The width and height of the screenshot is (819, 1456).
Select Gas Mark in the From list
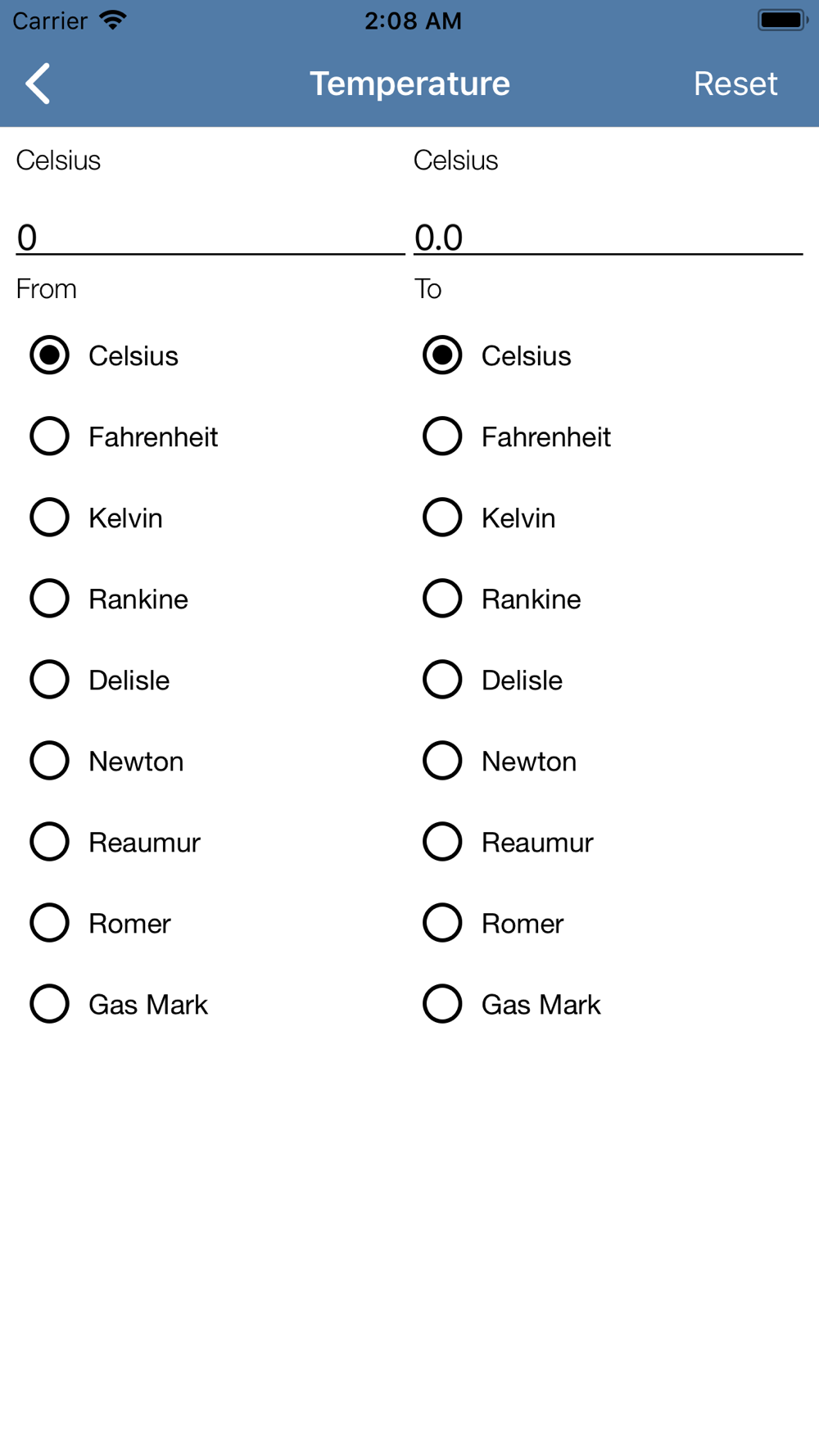(120, 1004)
